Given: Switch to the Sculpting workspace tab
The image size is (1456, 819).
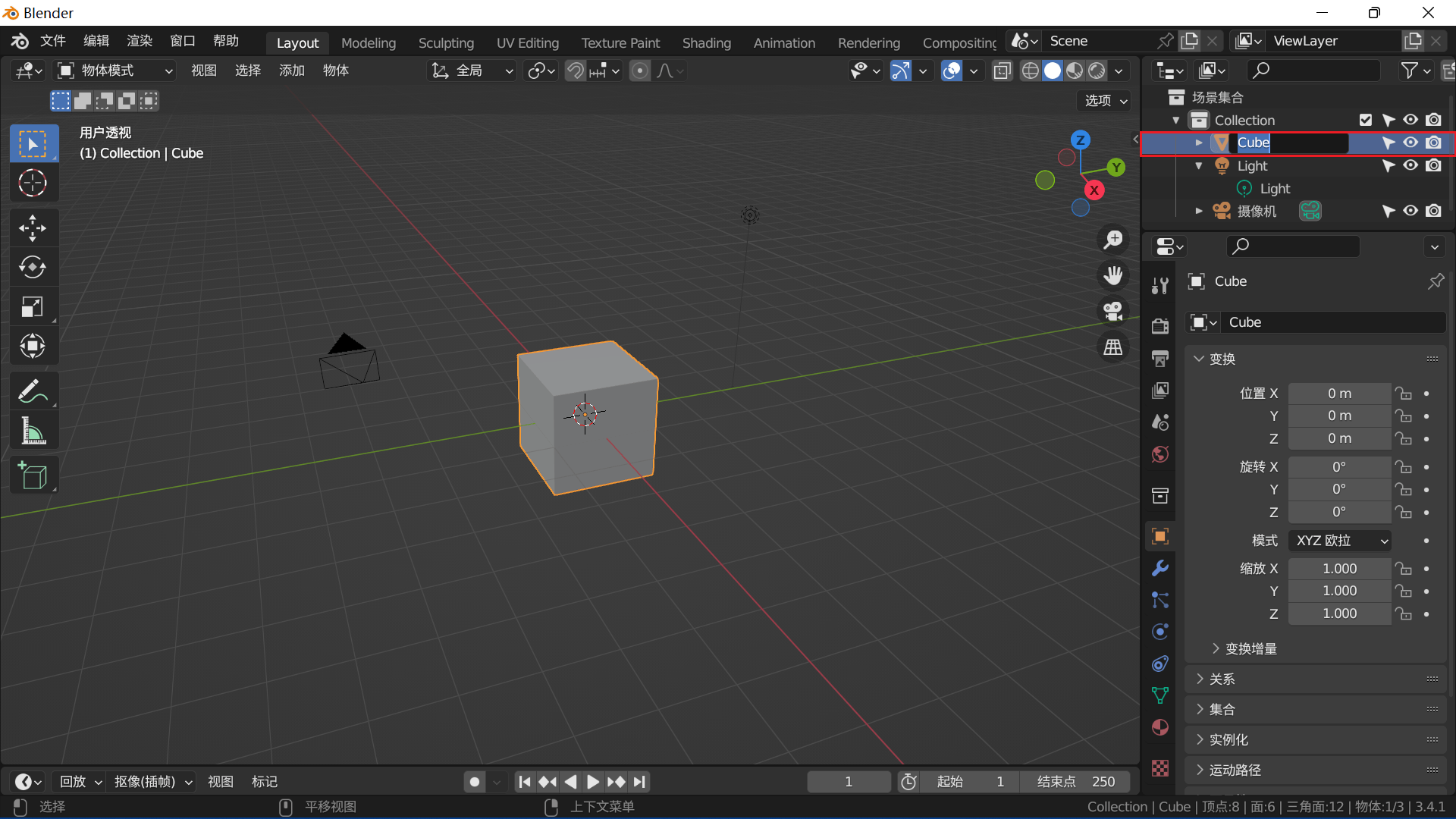Looking at the screenshot, I should [446, 43].
